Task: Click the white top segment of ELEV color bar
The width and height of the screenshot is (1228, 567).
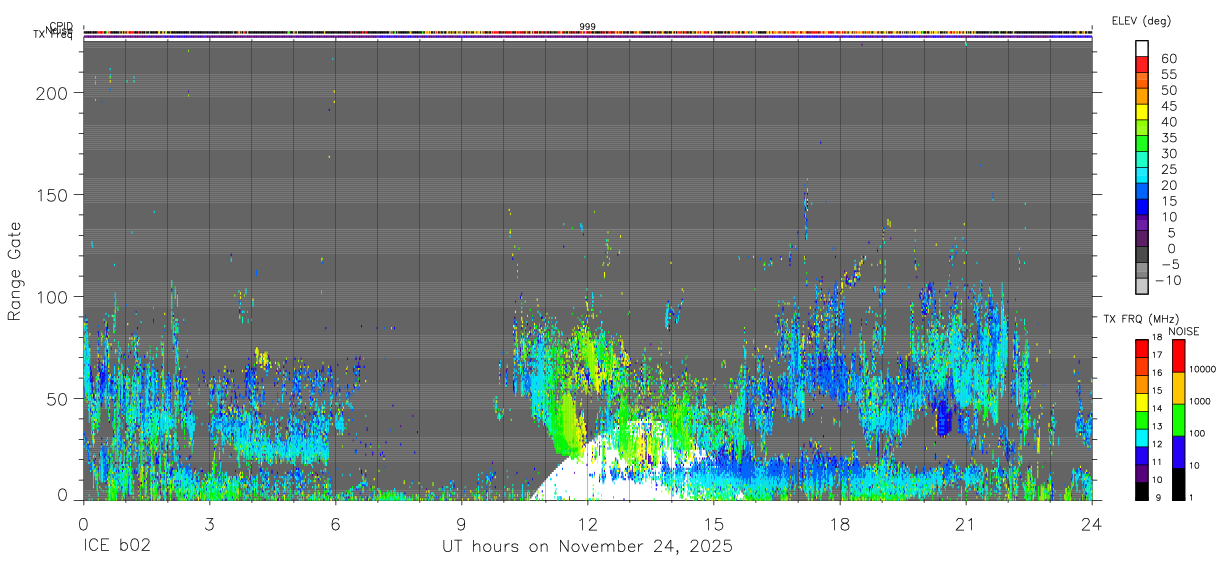Action: pos(1141,48)
